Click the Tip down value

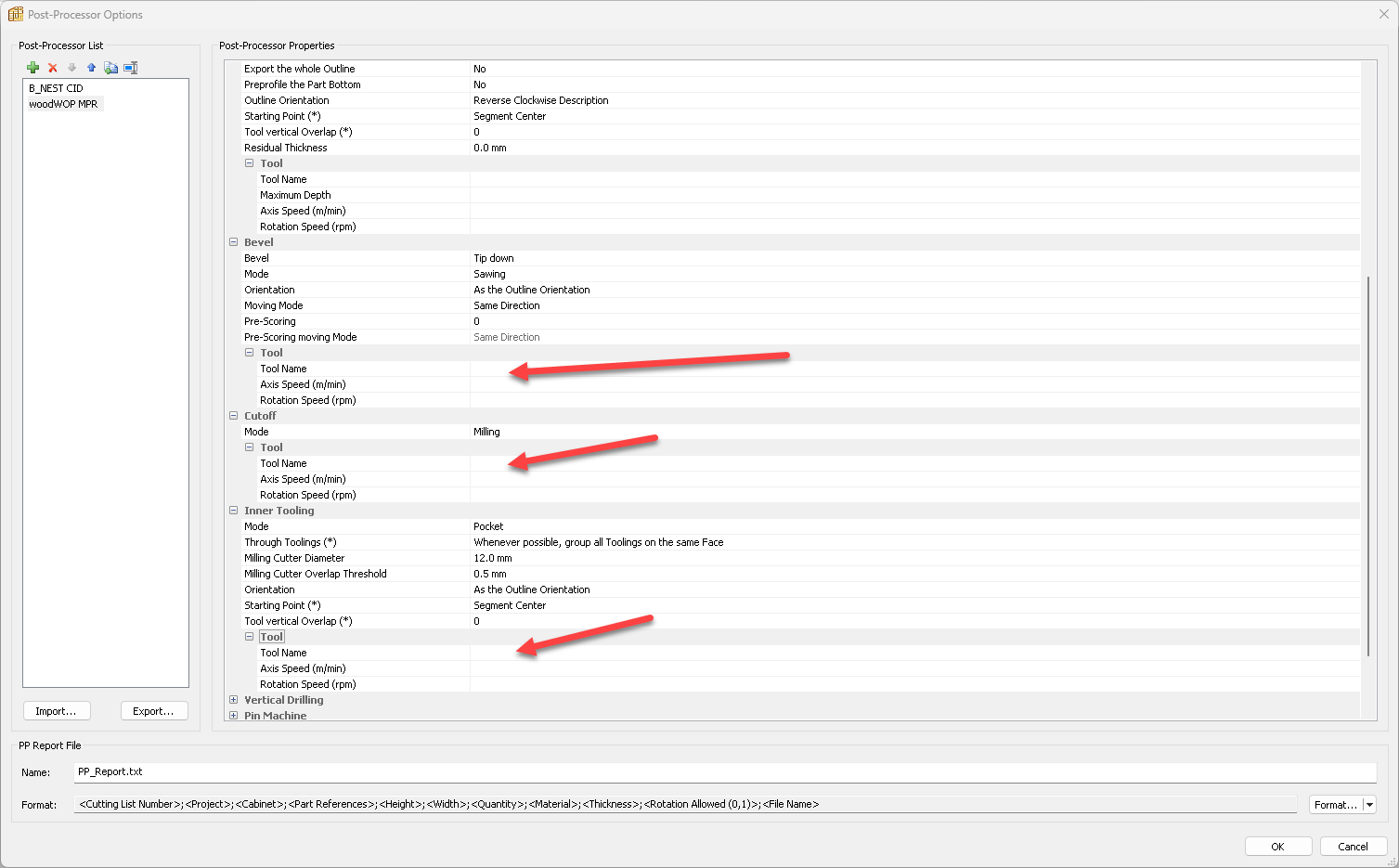pyautogui.click(x=494, y=258)
